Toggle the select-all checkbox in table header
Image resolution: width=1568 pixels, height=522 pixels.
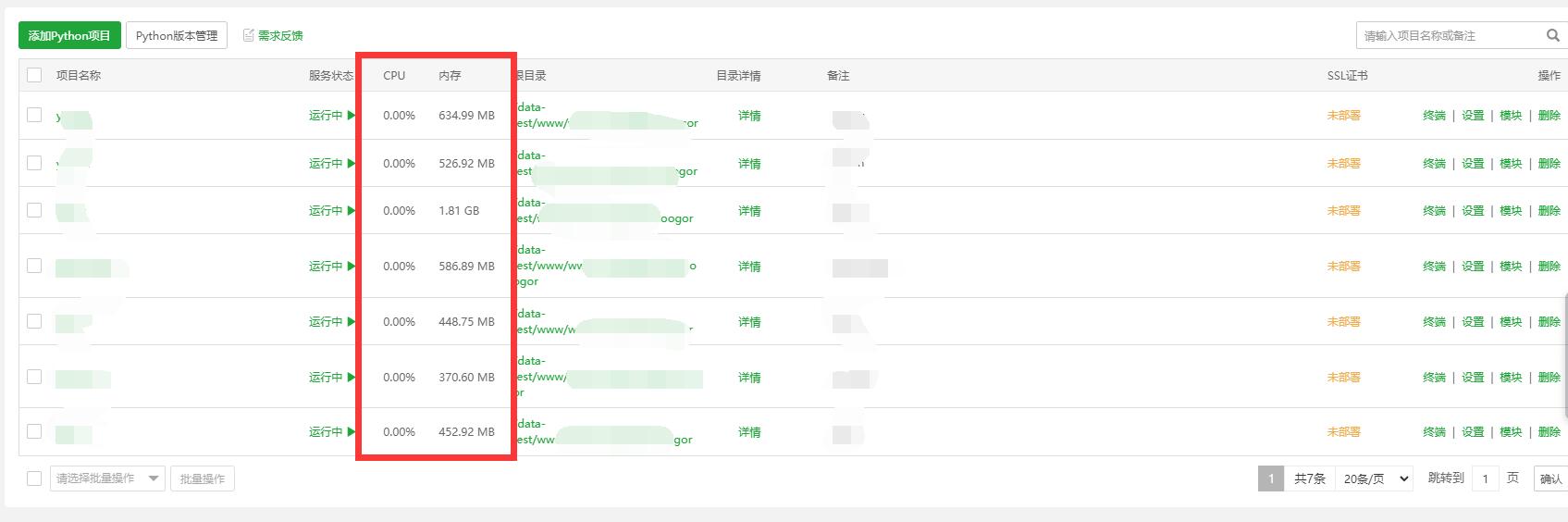(x=34, y=75)
